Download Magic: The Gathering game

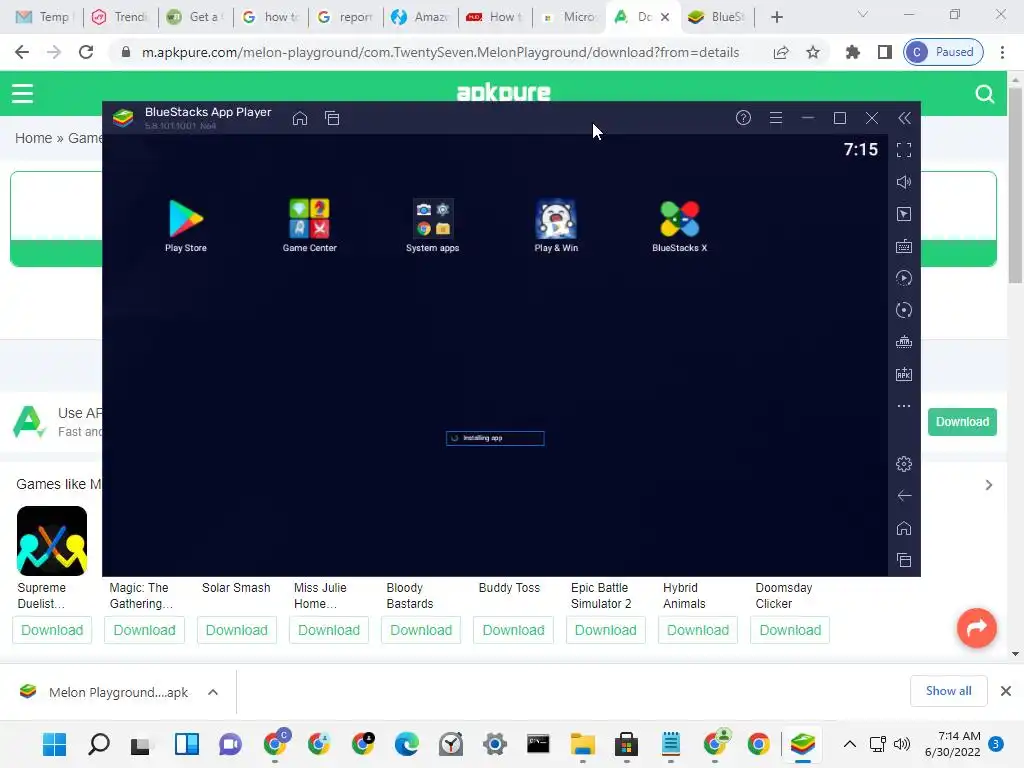144,630
